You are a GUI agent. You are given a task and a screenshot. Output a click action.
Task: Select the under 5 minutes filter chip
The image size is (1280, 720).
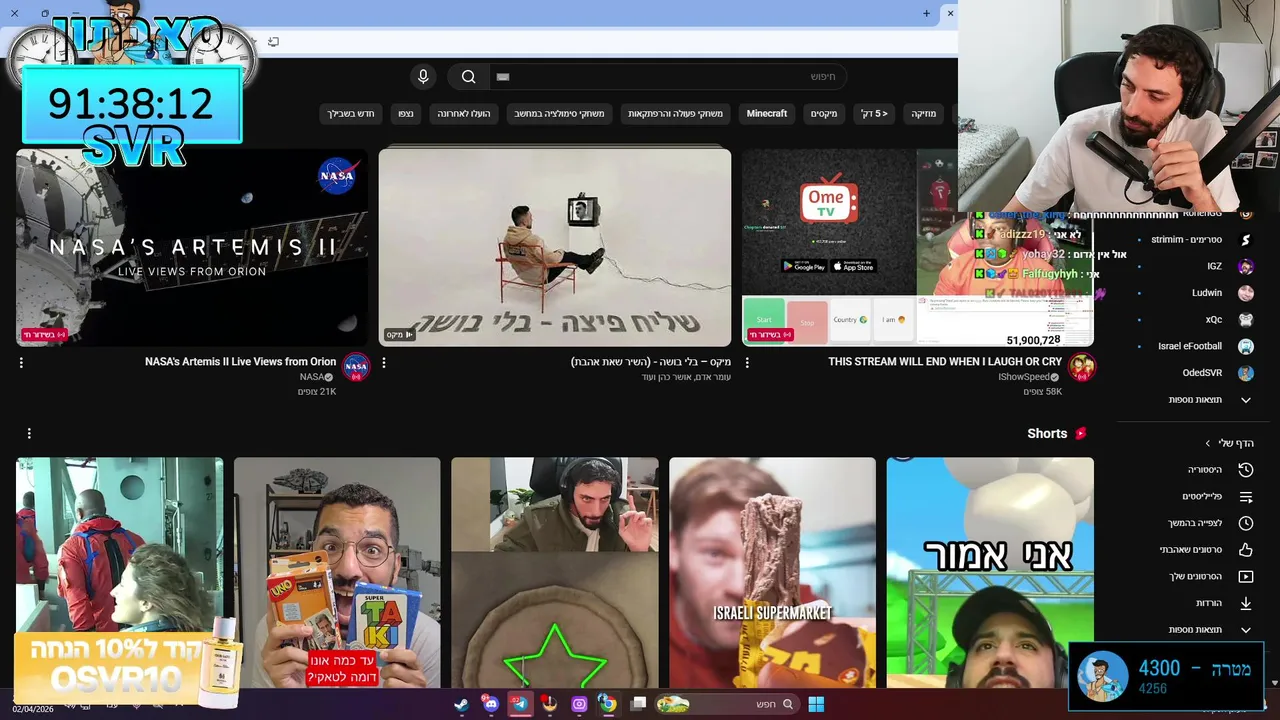pyautogui.click(x=875, y=114)
